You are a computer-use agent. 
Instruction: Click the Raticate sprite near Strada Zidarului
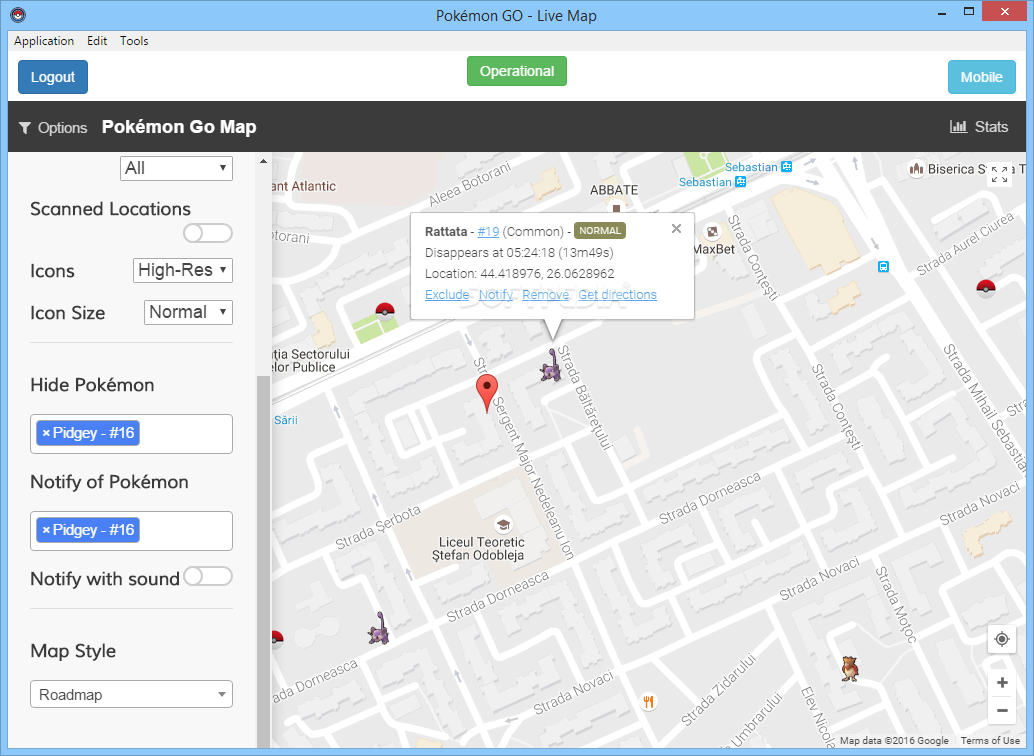point(850,668)
